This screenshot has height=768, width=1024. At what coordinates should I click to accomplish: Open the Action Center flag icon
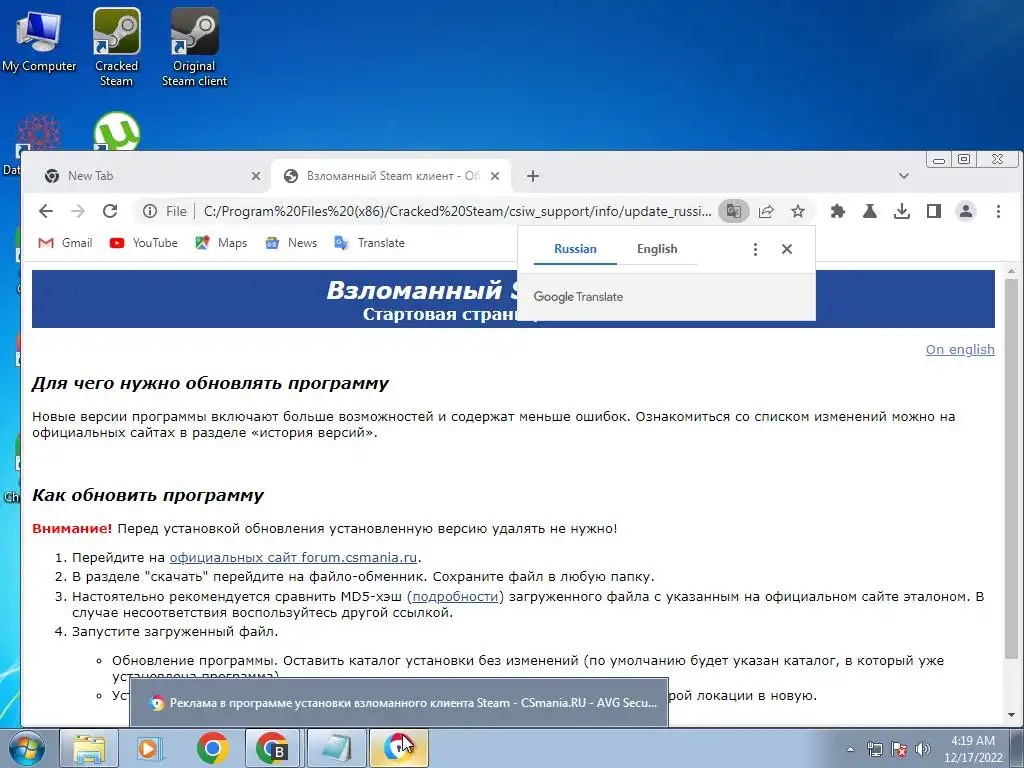pos(899,749)
